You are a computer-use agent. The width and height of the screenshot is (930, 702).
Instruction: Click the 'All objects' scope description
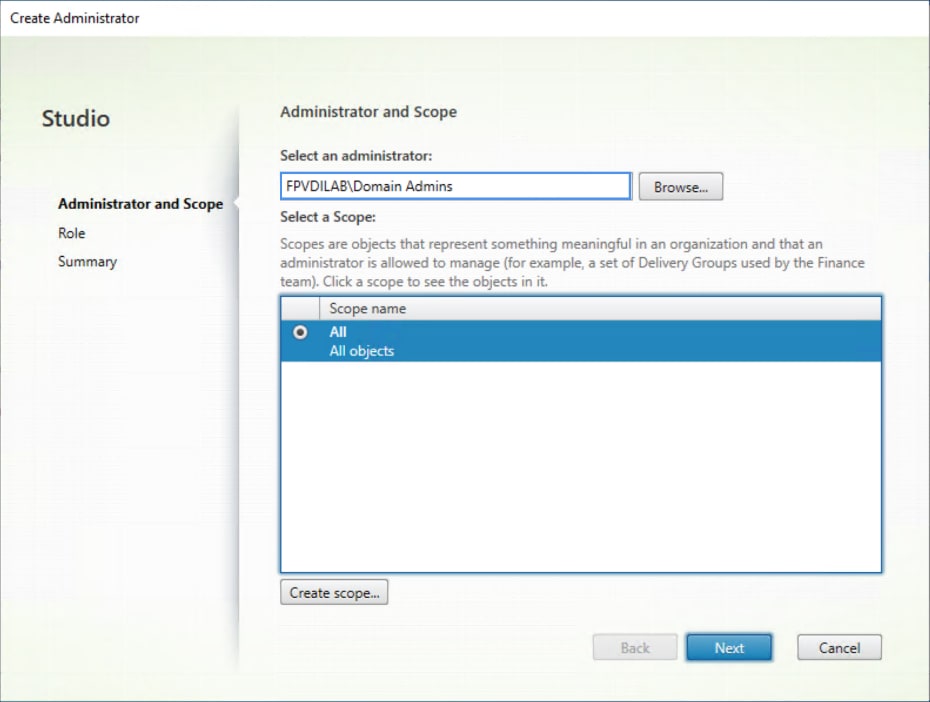tap(362, 351)
